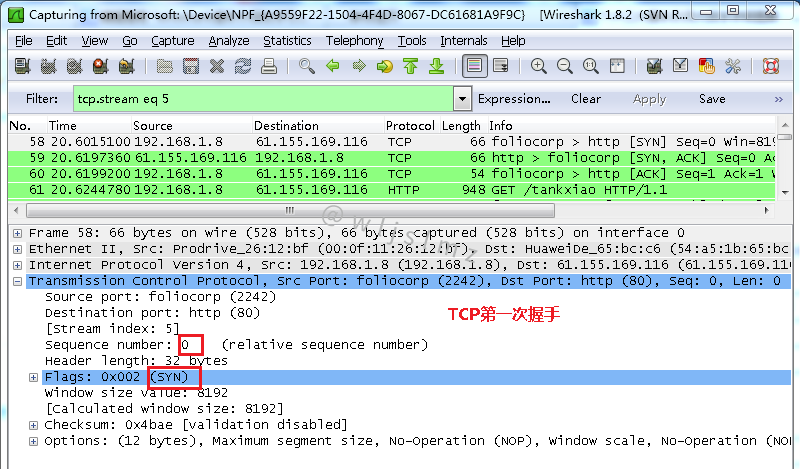Open filter history dropdown arrow
Screen dimensions: 800x469
462,99
